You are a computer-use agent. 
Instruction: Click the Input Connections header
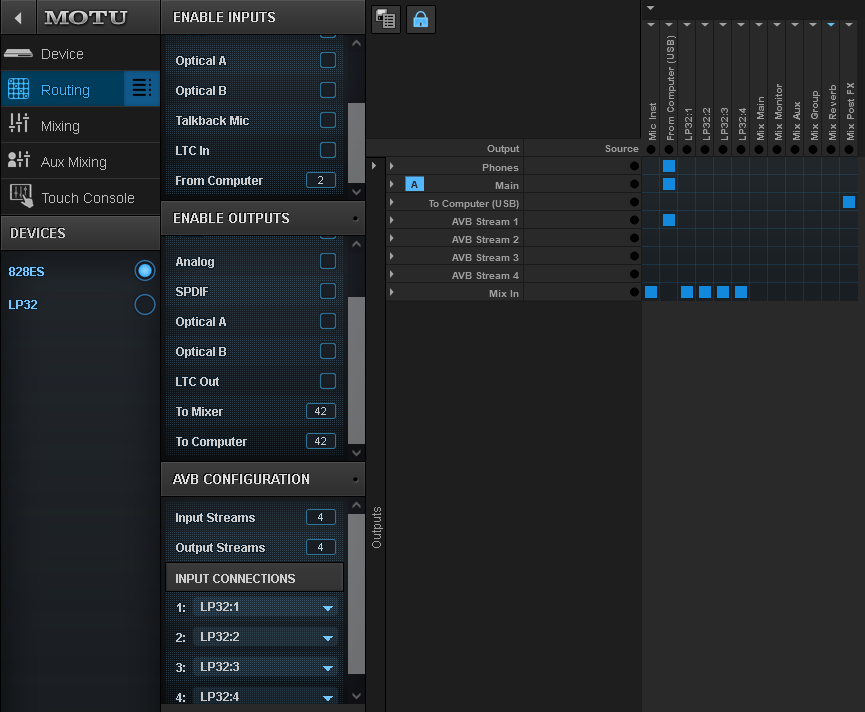254,578
